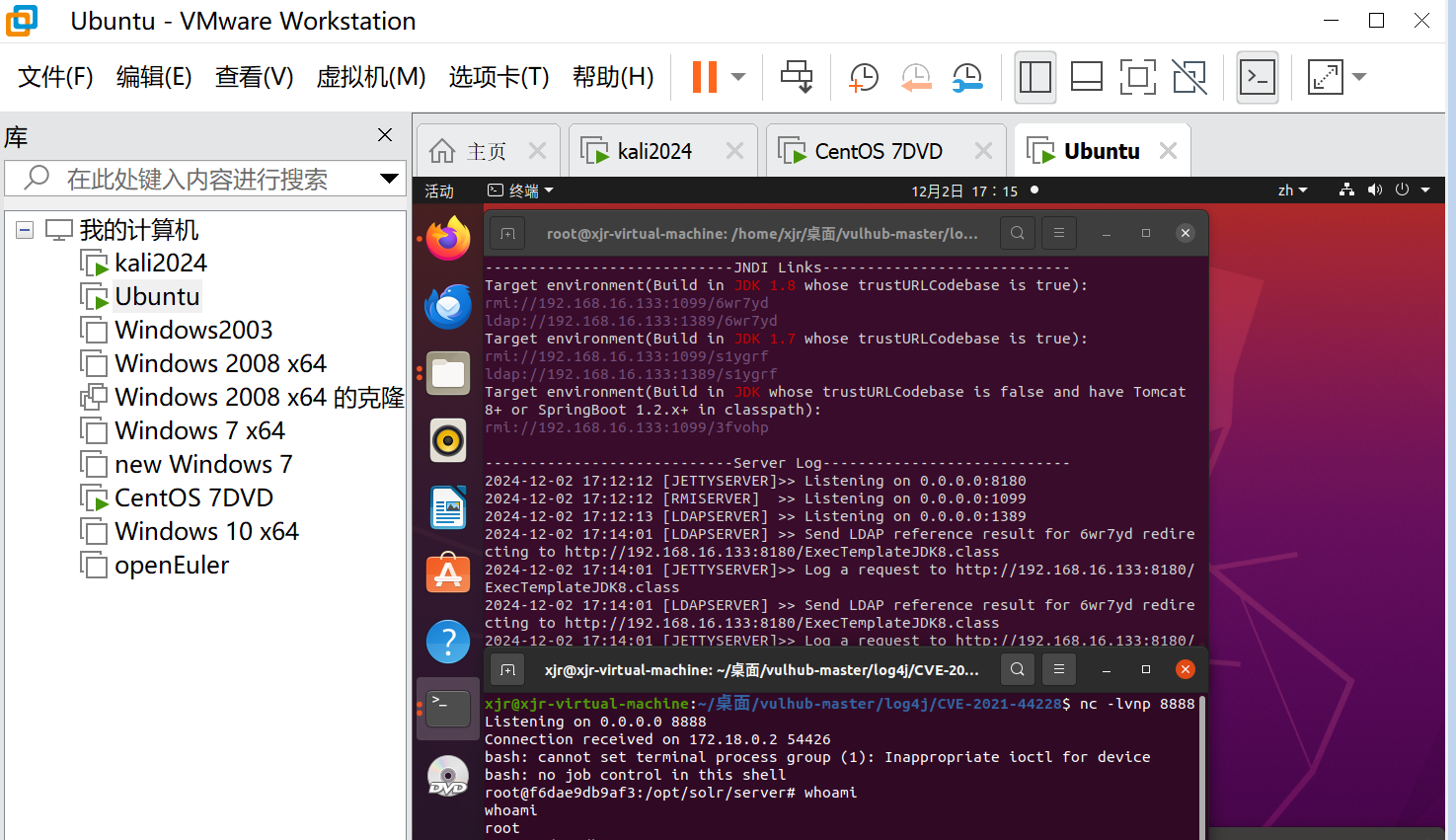Select CentOS 7DVD in library tree

point(193,498)
